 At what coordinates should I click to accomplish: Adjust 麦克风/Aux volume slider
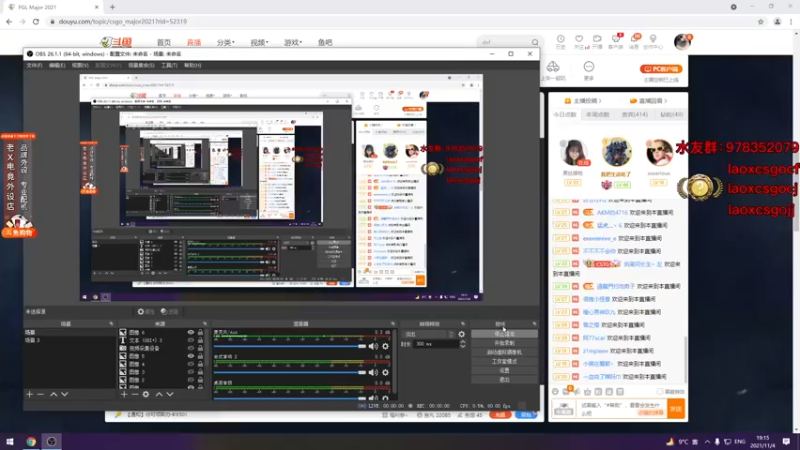coord(289,346)
